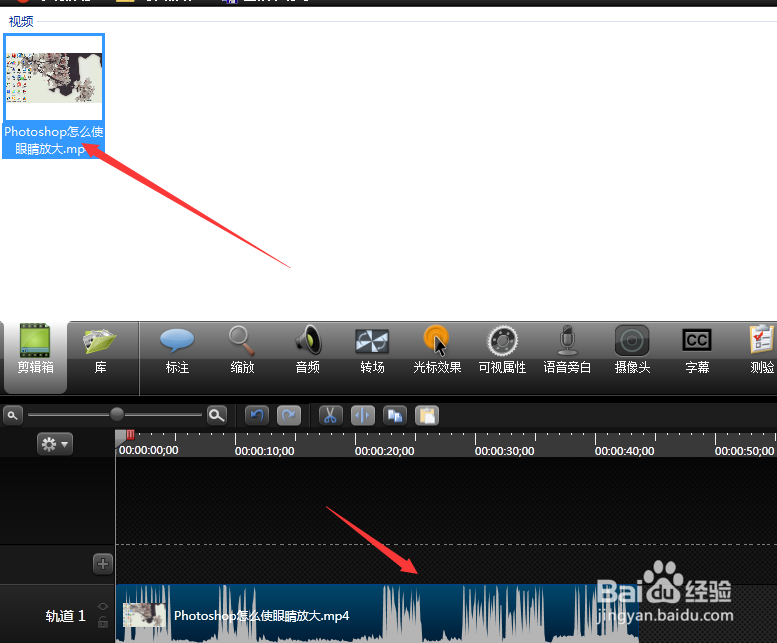Select the Photoshop怎么使眼睛放大.mp4 clip on track 1
The width and height of the screenshot is (777, 643).
pyautogui.click(x=377, y=614)
